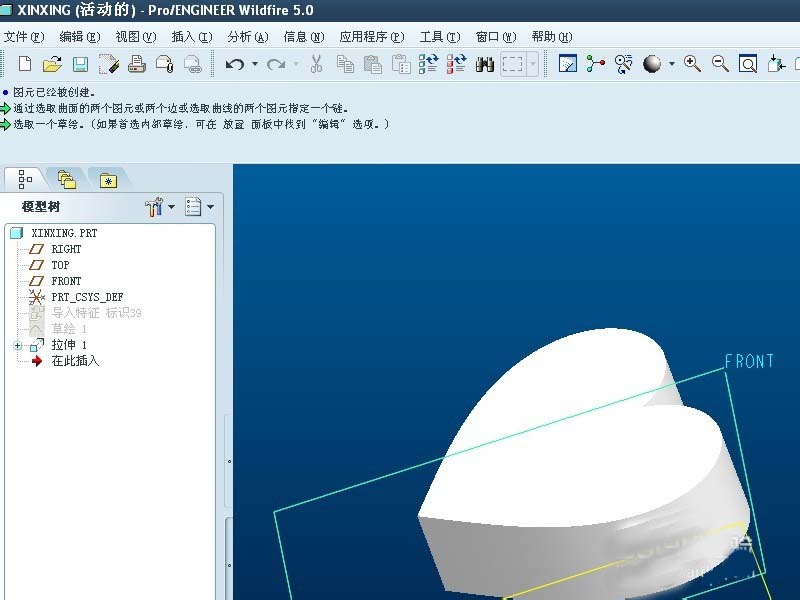Click the Zoom In magnifier
This screenshot has width=800, height=600.
tap(692, 64)
